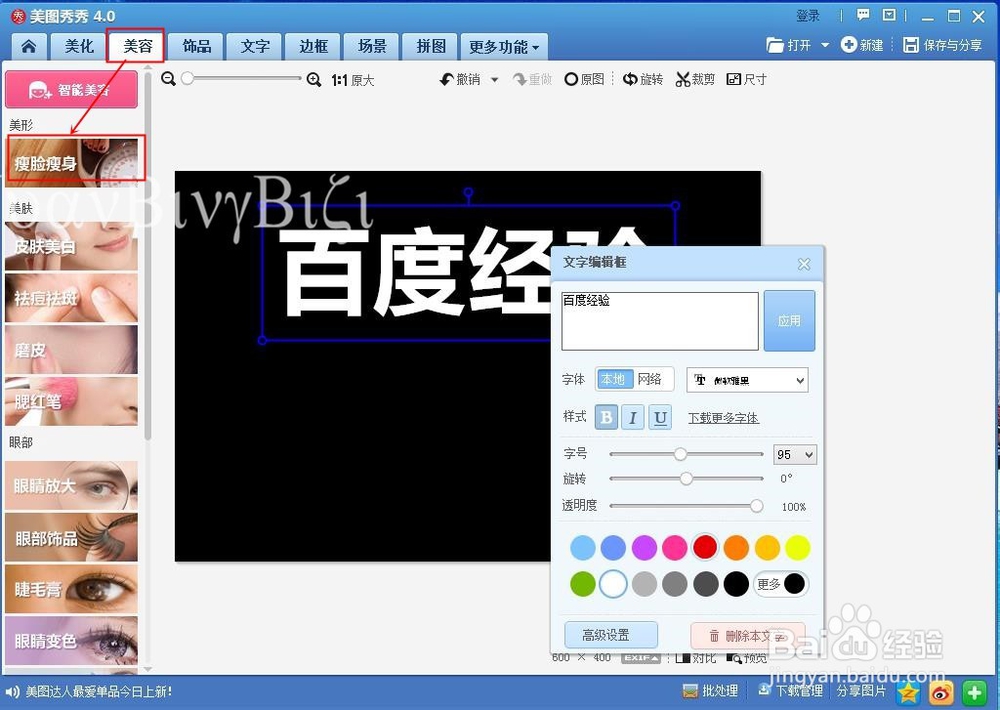The image size is (1000, 710).
Task: Click the 应用 apply button
Action: 790,321
